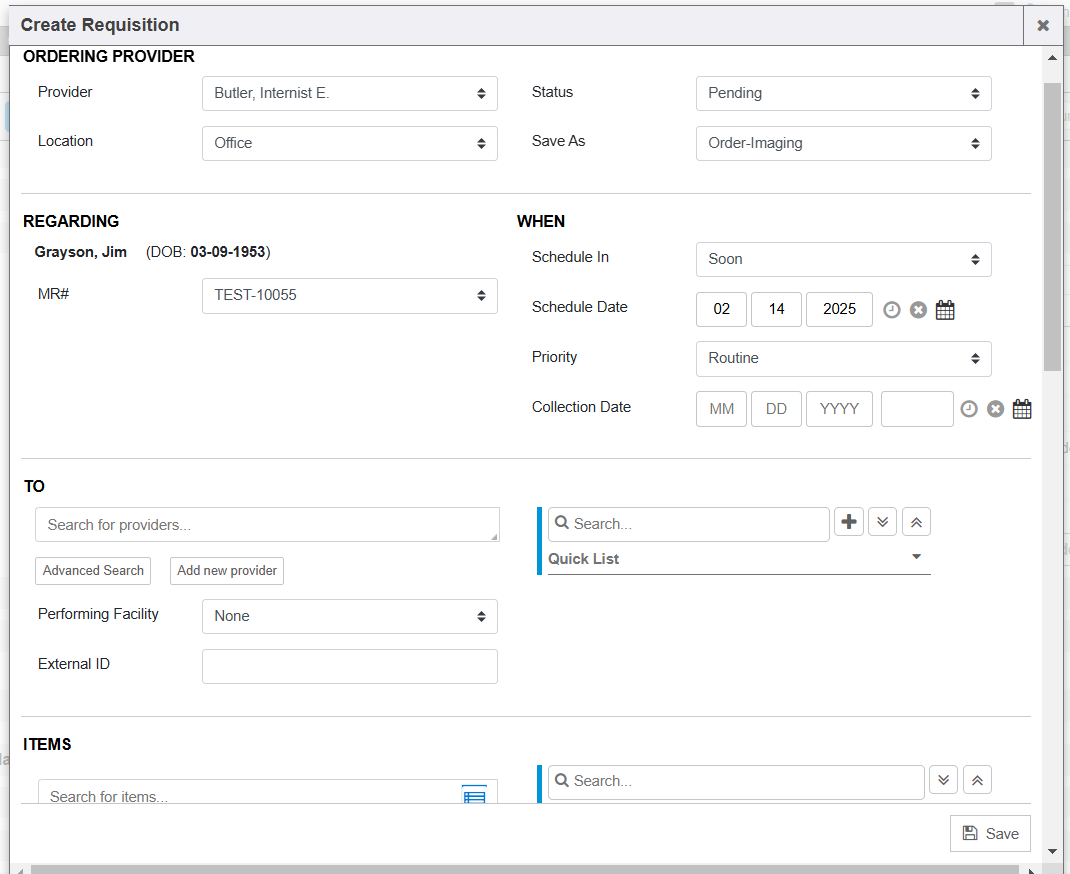
Task: Click the Collection Date clock icon
Action: (x=969, y=409)
